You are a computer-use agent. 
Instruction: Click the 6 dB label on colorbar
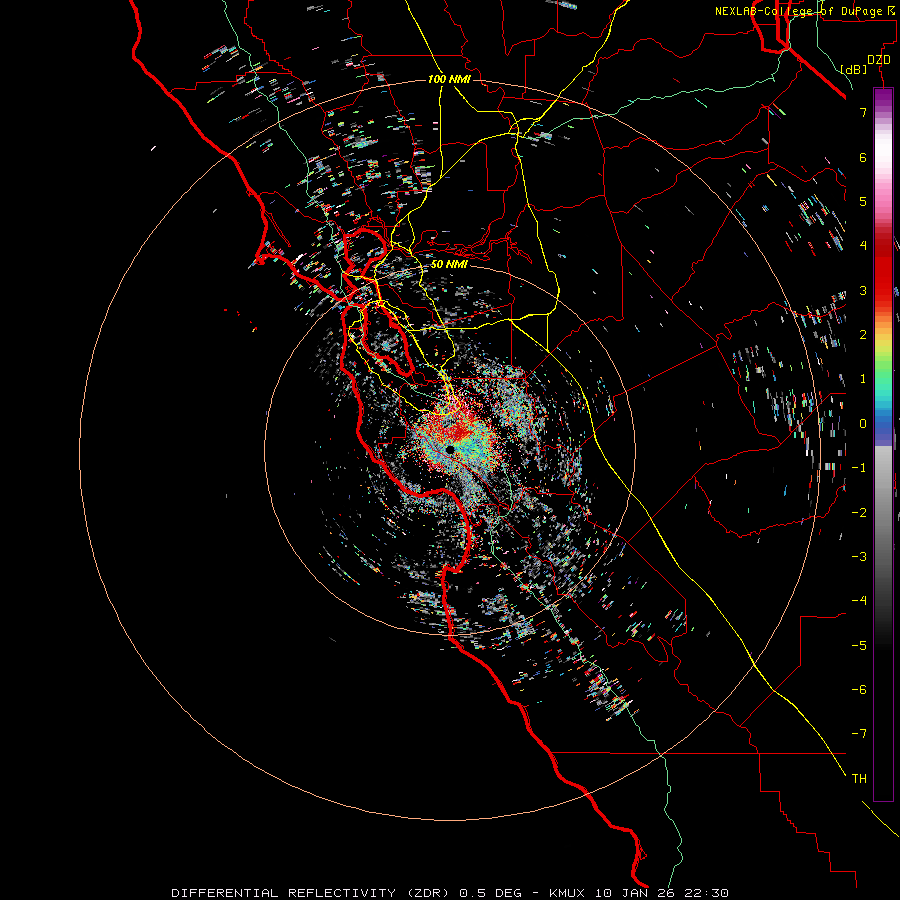coord(863,157)
